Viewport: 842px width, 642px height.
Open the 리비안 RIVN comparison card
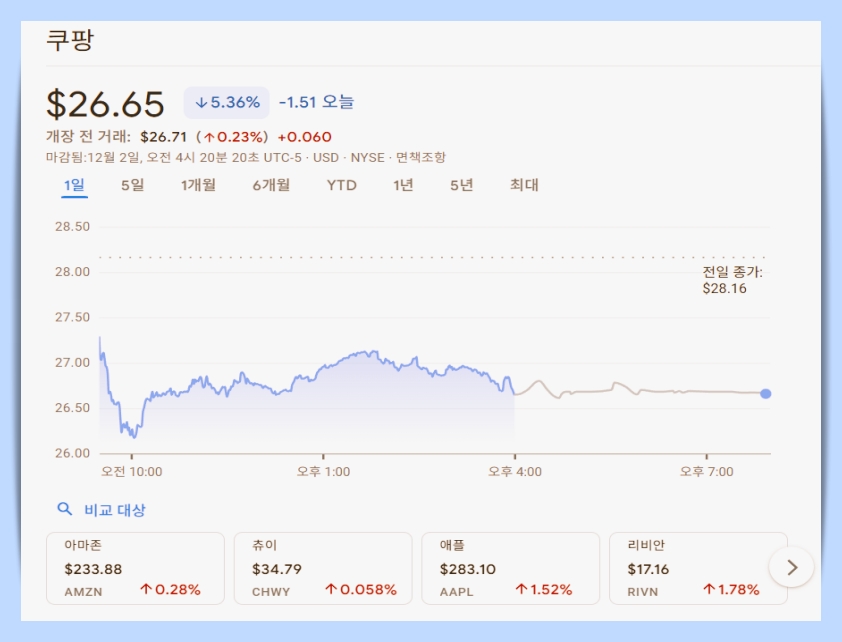pyautogui.click(x=698, y=568)
